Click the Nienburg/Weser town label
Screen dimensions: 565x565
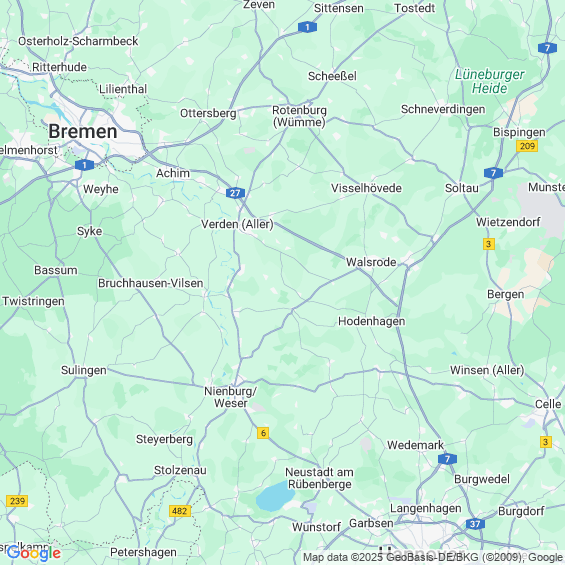tap(231, 397)
